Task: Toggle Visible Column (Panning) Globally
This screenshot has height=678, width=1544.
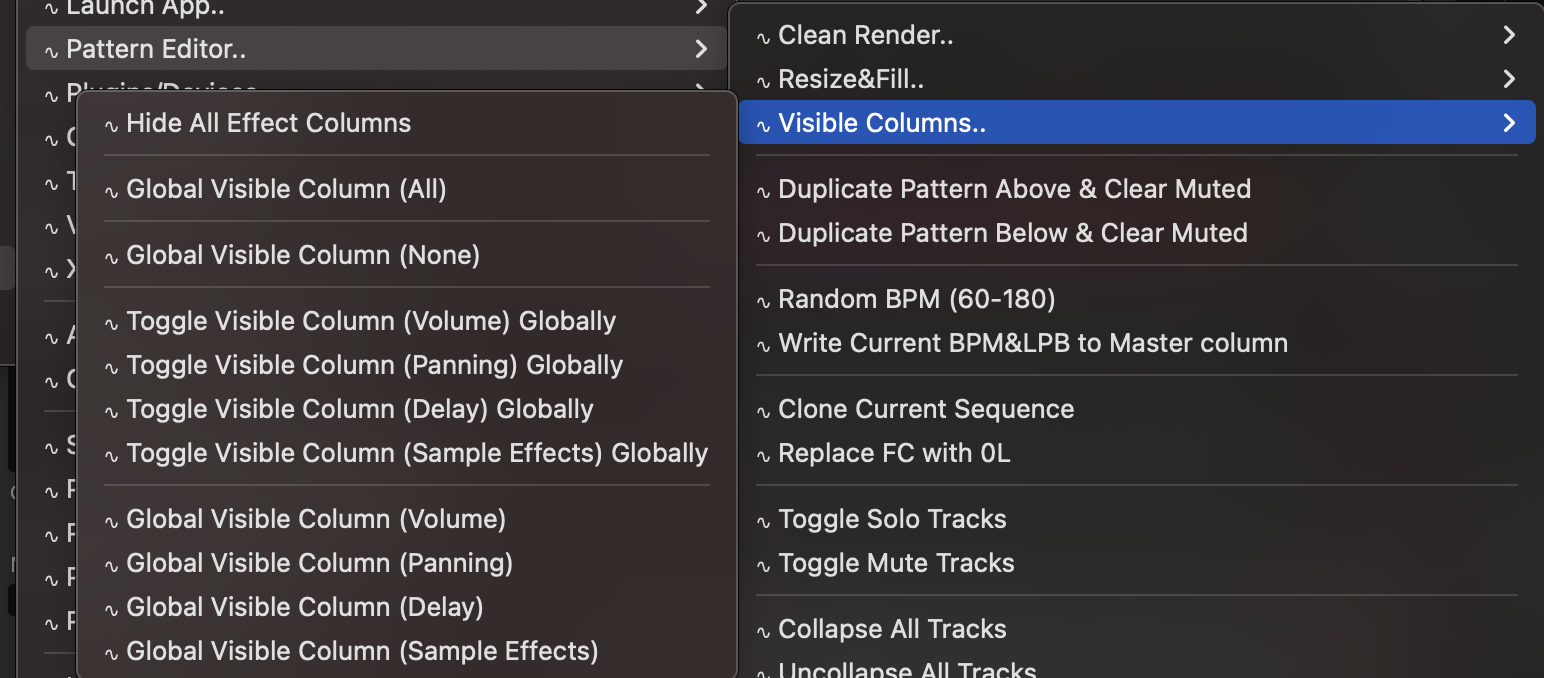Action: (x=374, y=365)
